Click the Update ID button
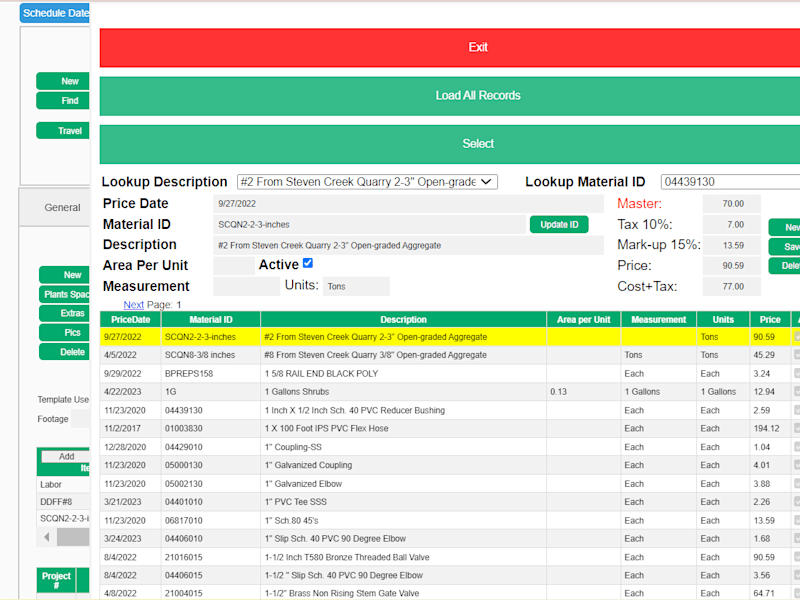 [559, 224]
